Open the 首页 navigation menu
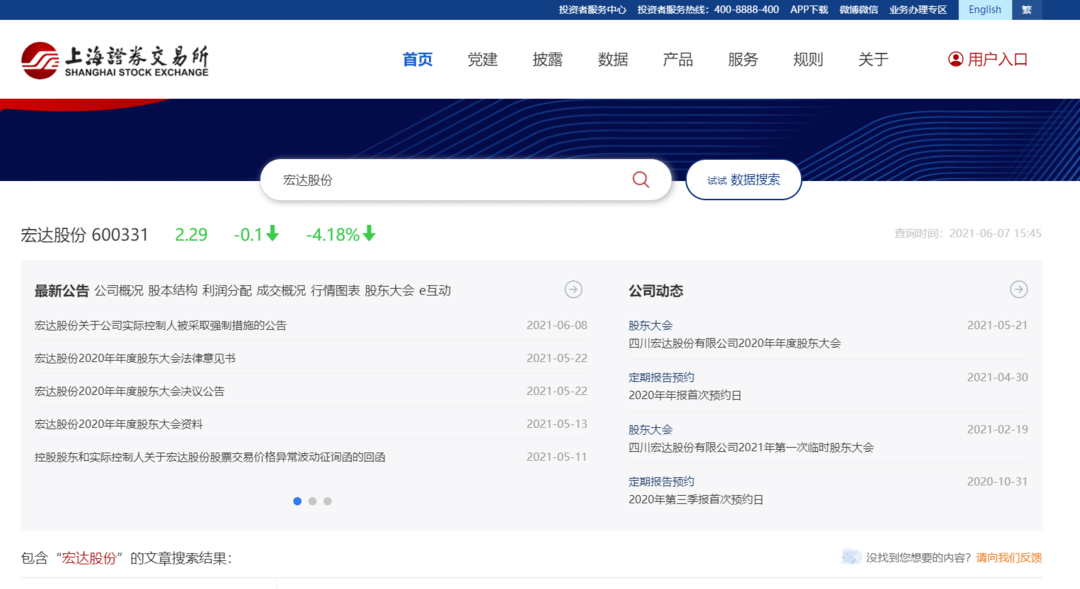 click(417, 60)
